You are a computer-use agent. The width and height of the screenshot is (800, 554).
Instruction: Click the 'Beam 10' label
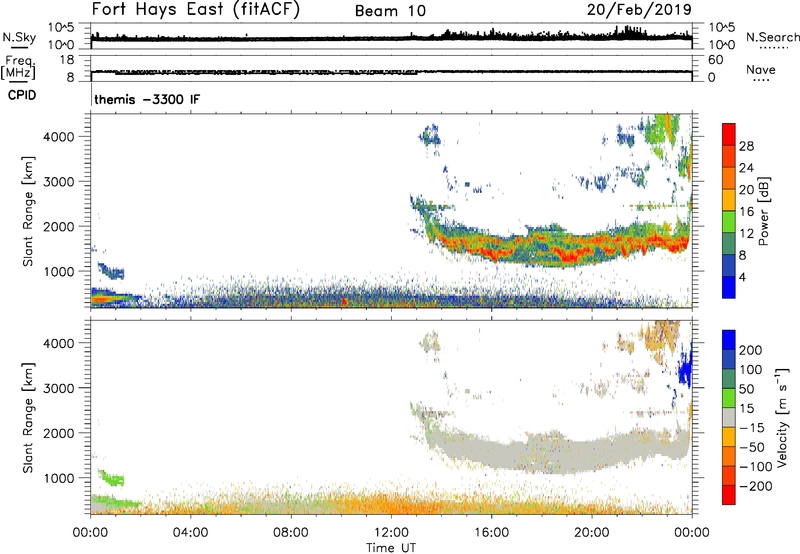pos(390,11)
